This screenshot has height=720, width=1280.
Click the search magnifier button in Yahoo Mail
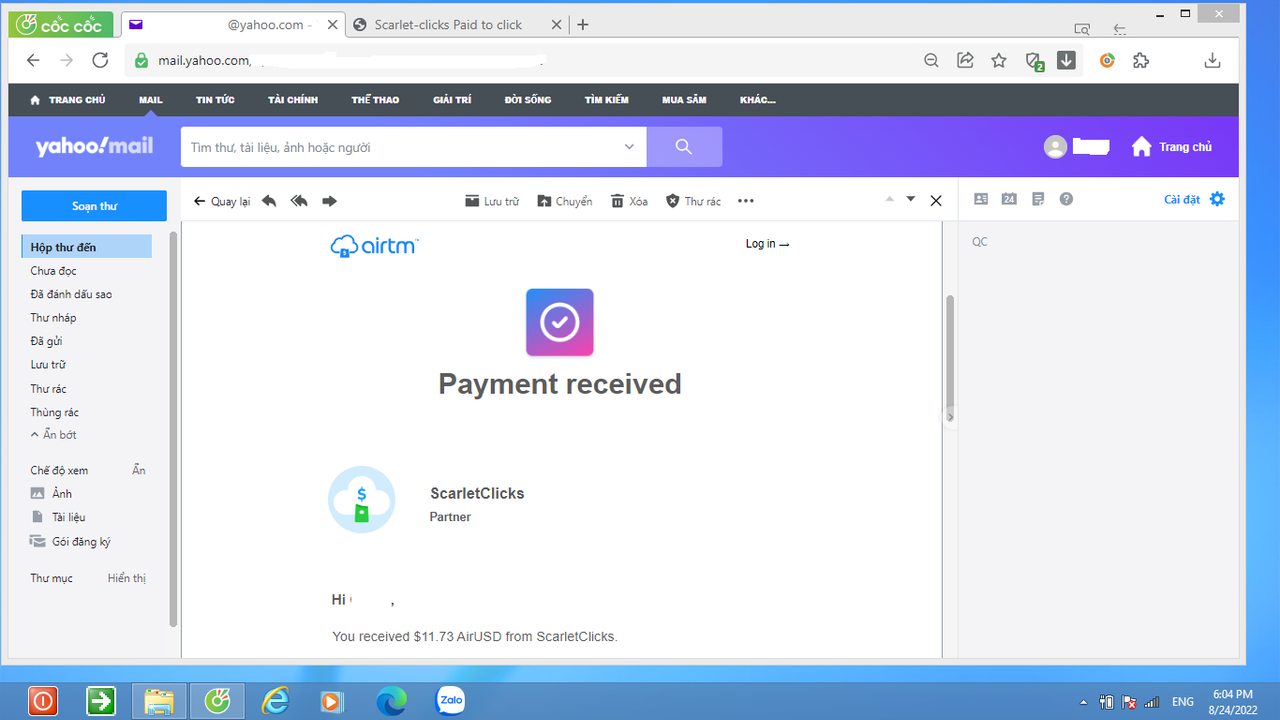click(x=684, y=147)
